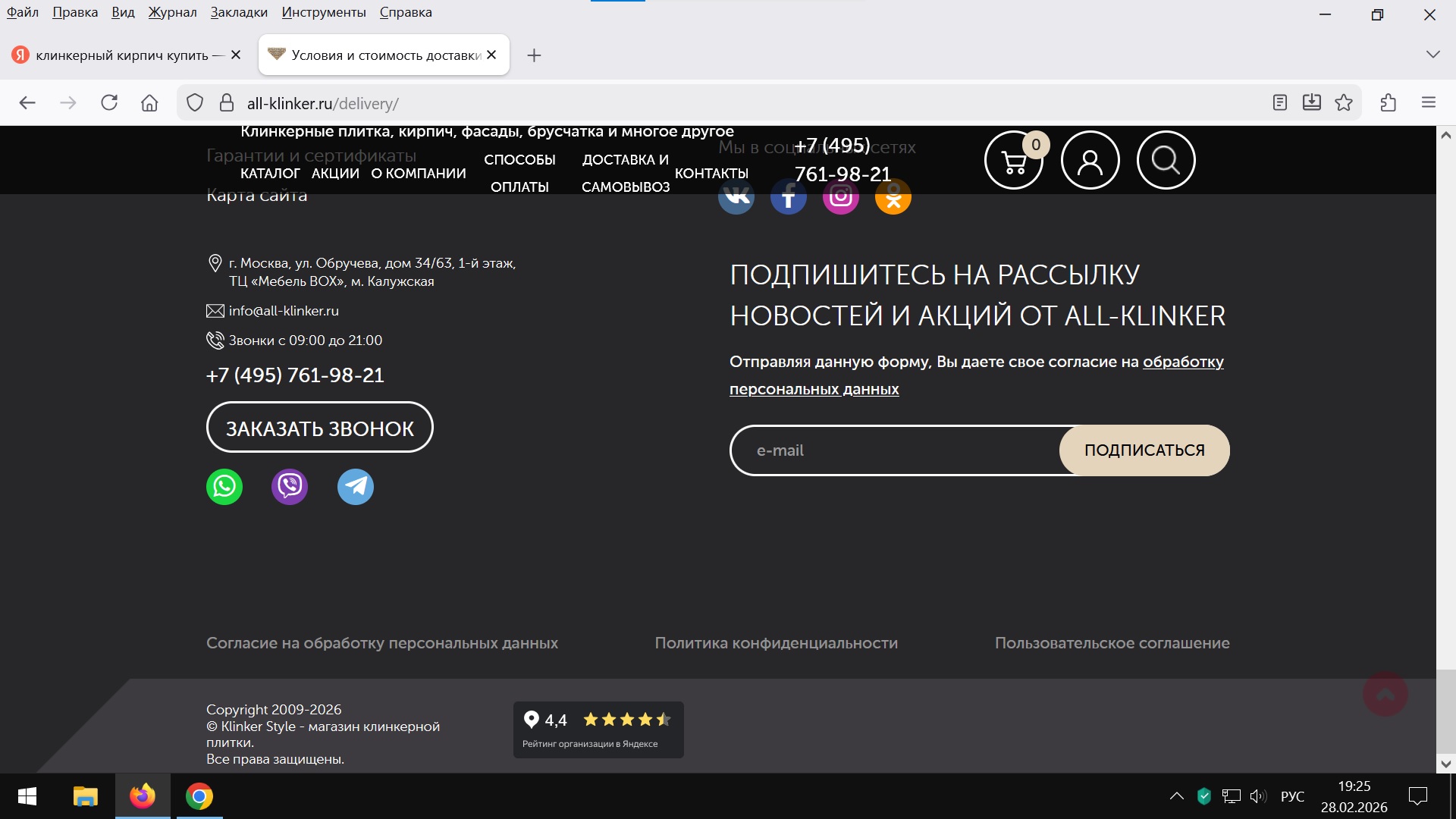Switch to the клинкерный кирпич купить tab
This screenshot has width=1456, height=819.
pyautogui.click(x=121, y=55)
